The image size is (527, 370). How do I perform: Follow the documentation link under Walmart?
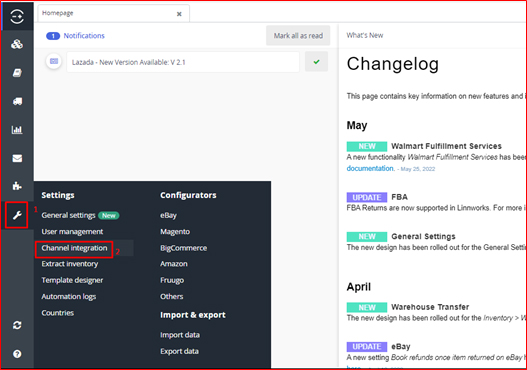370,168
